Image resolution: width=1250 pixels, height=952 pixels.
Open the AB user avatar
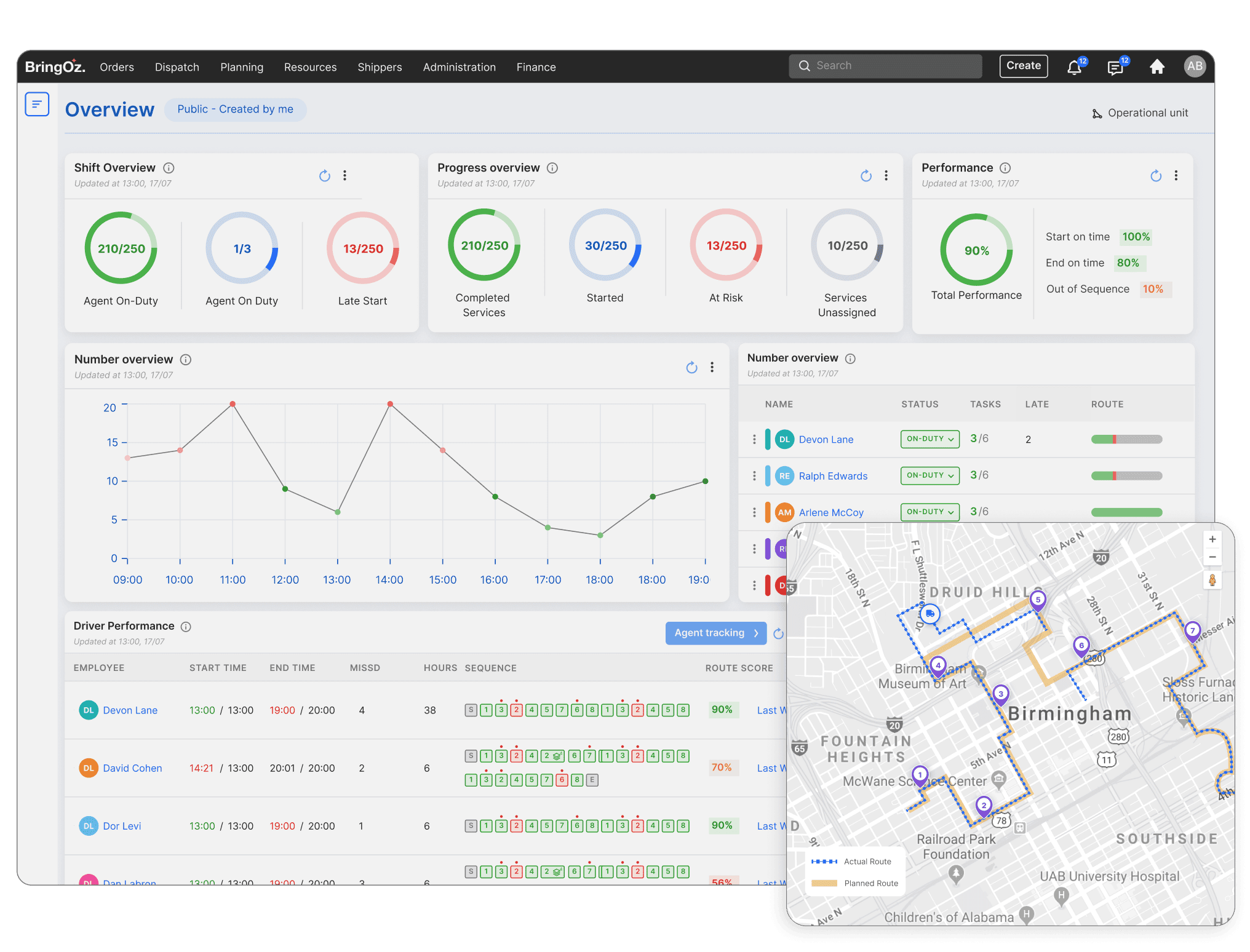1195,66
